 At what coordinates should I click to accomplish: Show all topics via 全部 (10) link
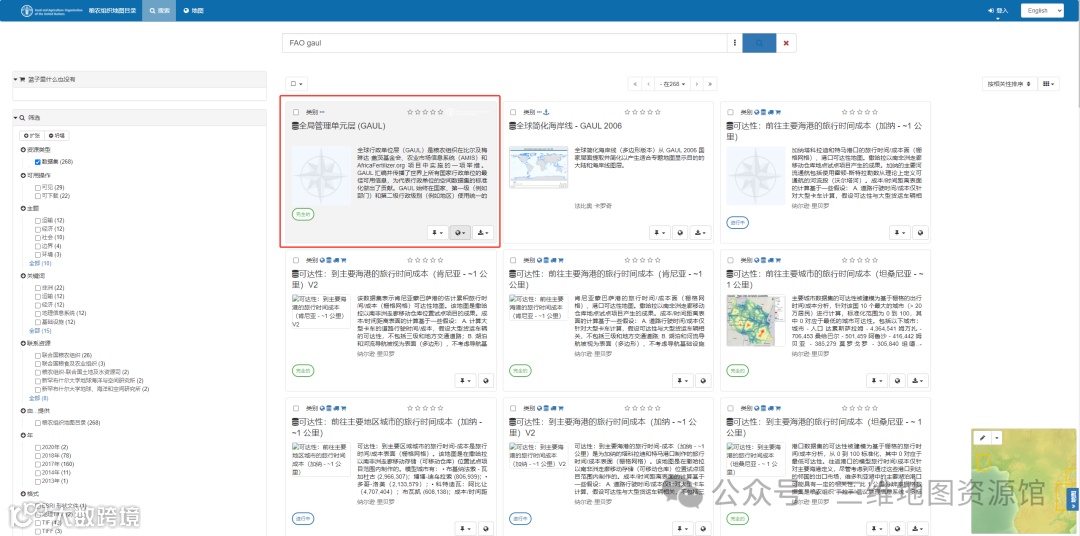coord(40,263)
